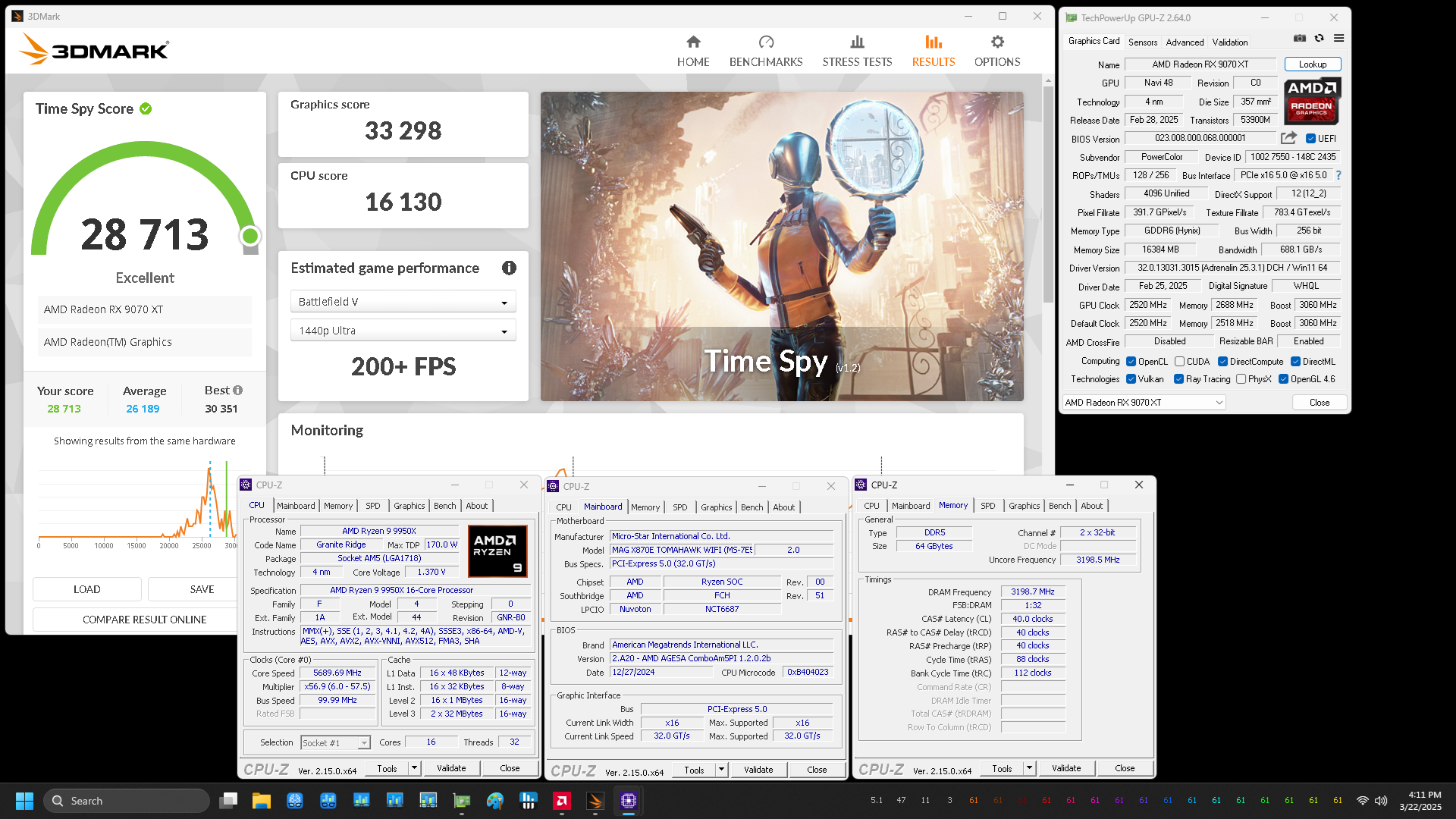Click the Time Spy benchmark preview image
1456x819 pixels.
click(x=782, y=246)
